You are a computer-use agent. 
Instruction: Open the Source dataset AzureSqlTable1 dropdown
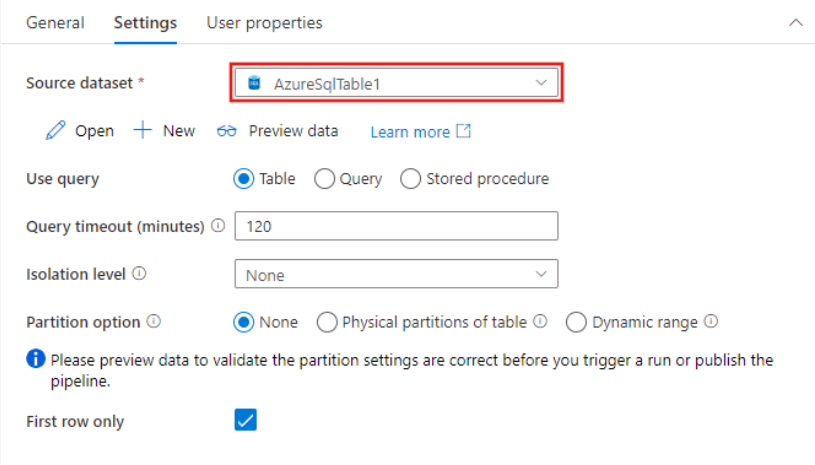396,83
